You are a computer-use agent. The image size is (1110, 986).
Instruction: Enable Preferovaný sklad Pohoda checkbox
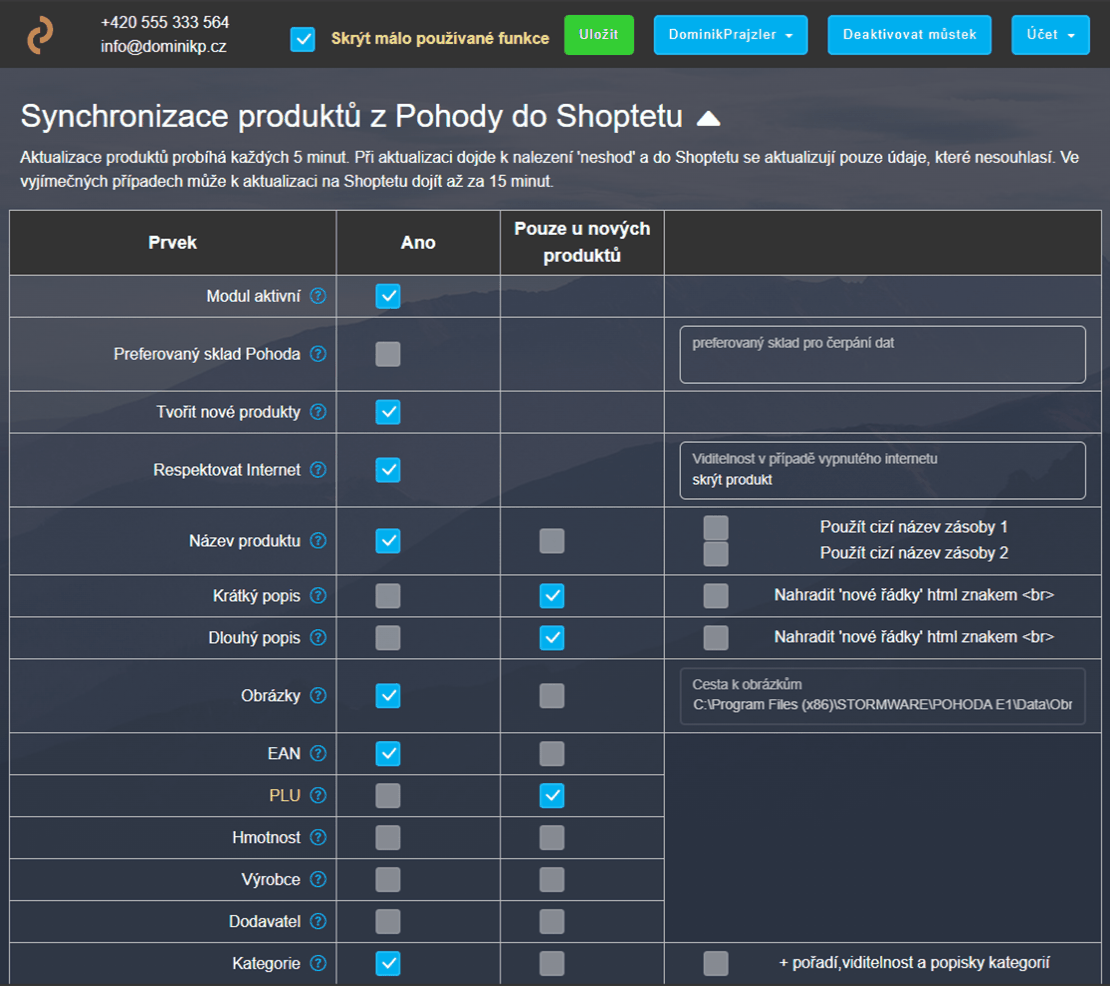pos(388,354)
